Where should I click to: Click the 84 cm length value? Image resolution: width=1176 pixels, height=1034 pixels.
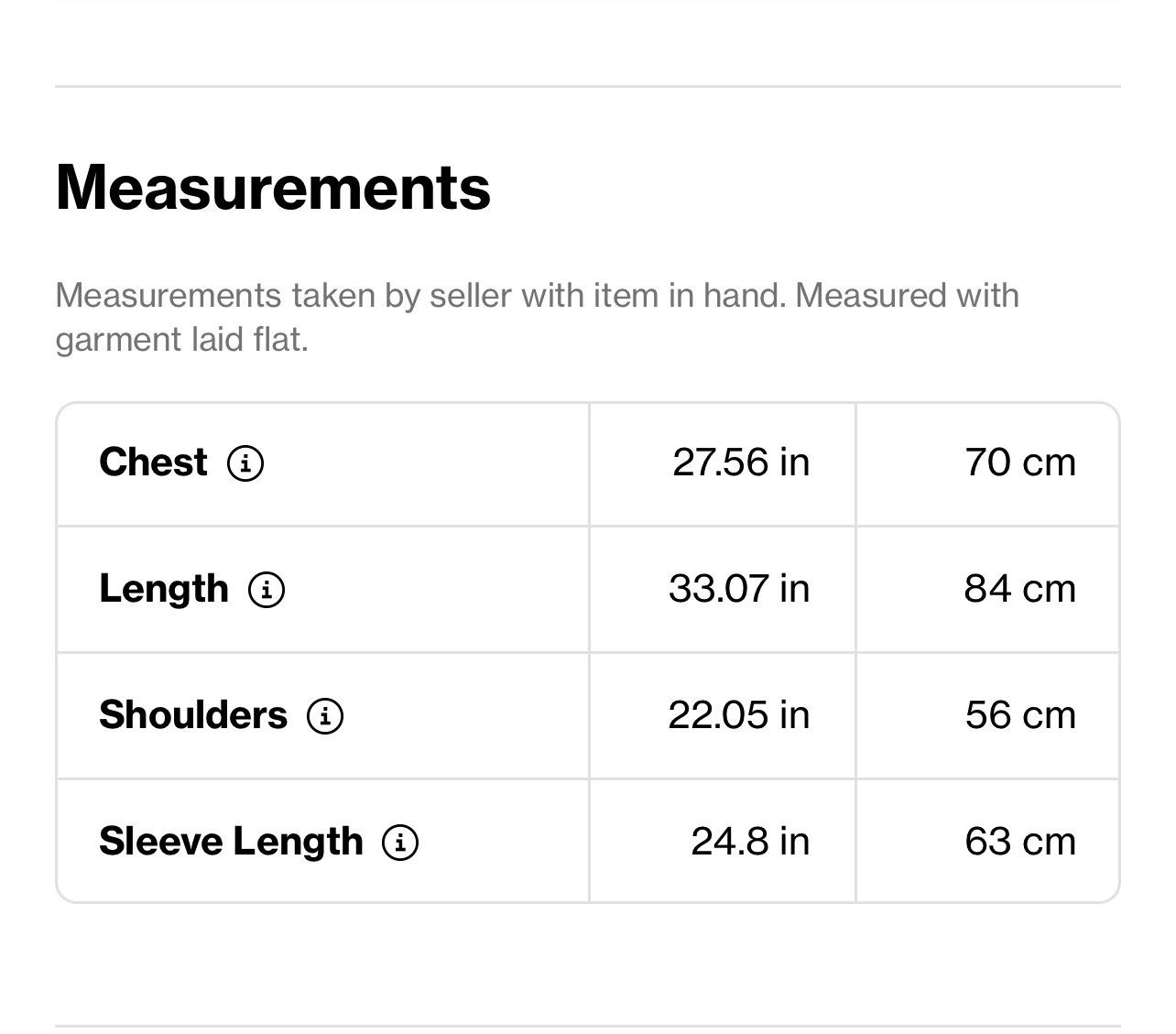coord(1019,588)
